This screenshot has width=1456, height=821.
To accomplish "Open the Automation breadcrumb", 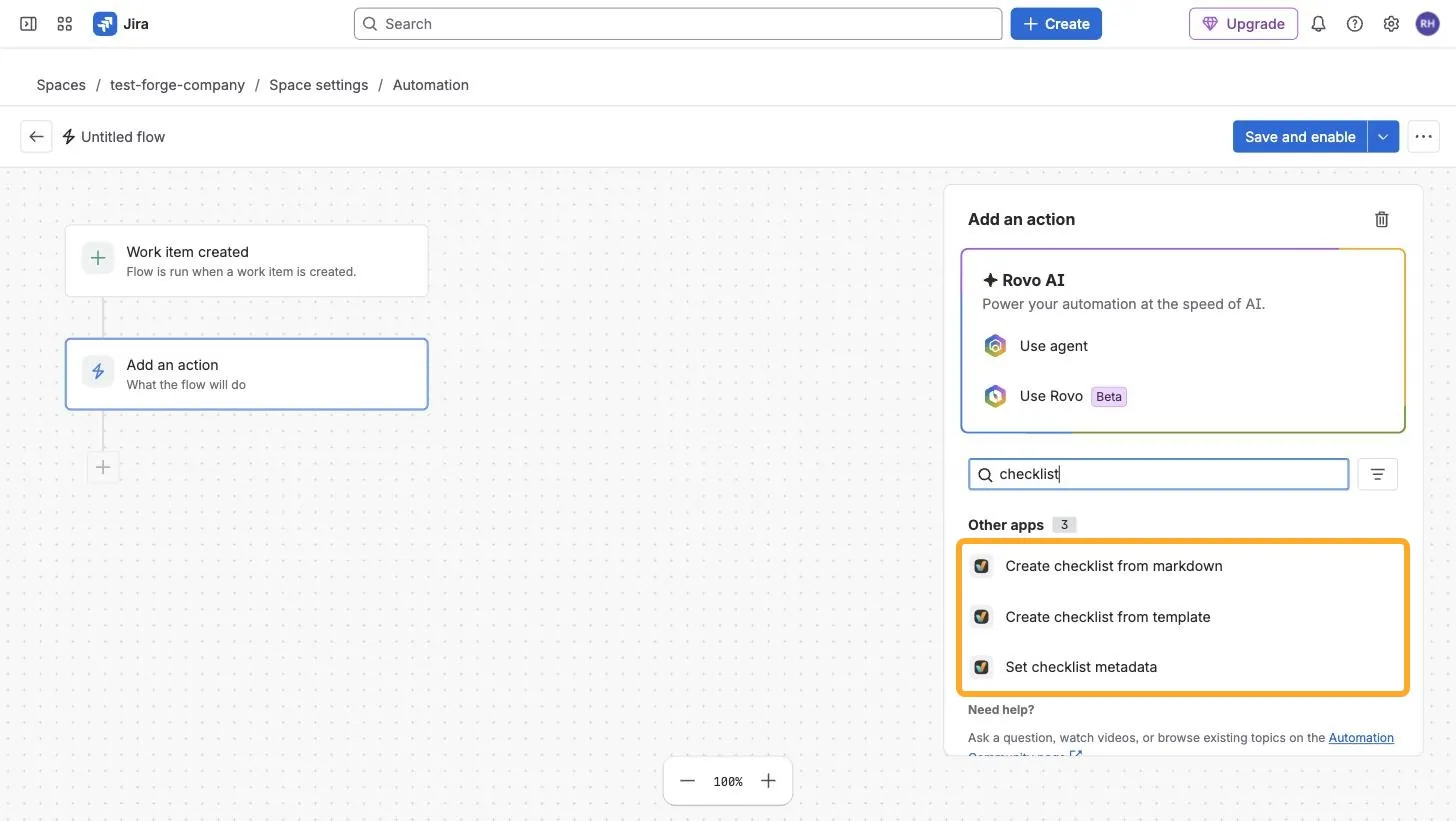I will tap(431, 85).
